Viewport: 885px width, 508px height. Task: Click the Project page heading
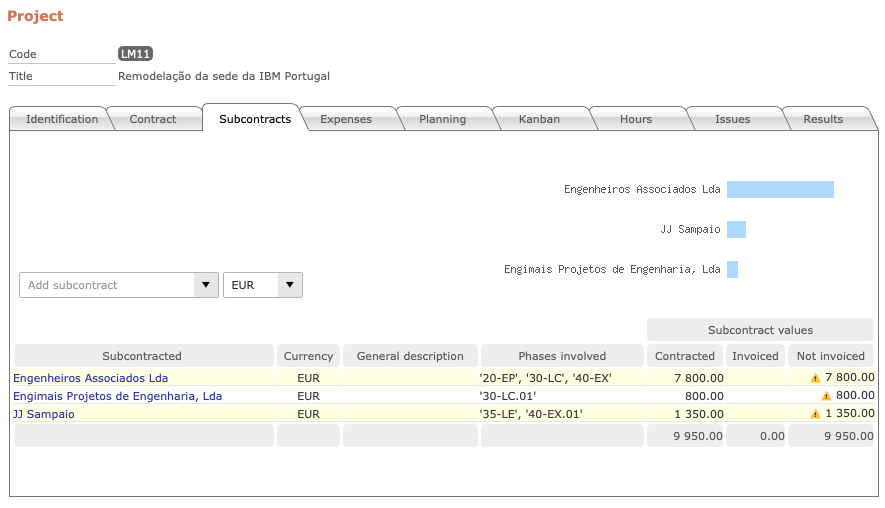(35, 16)
